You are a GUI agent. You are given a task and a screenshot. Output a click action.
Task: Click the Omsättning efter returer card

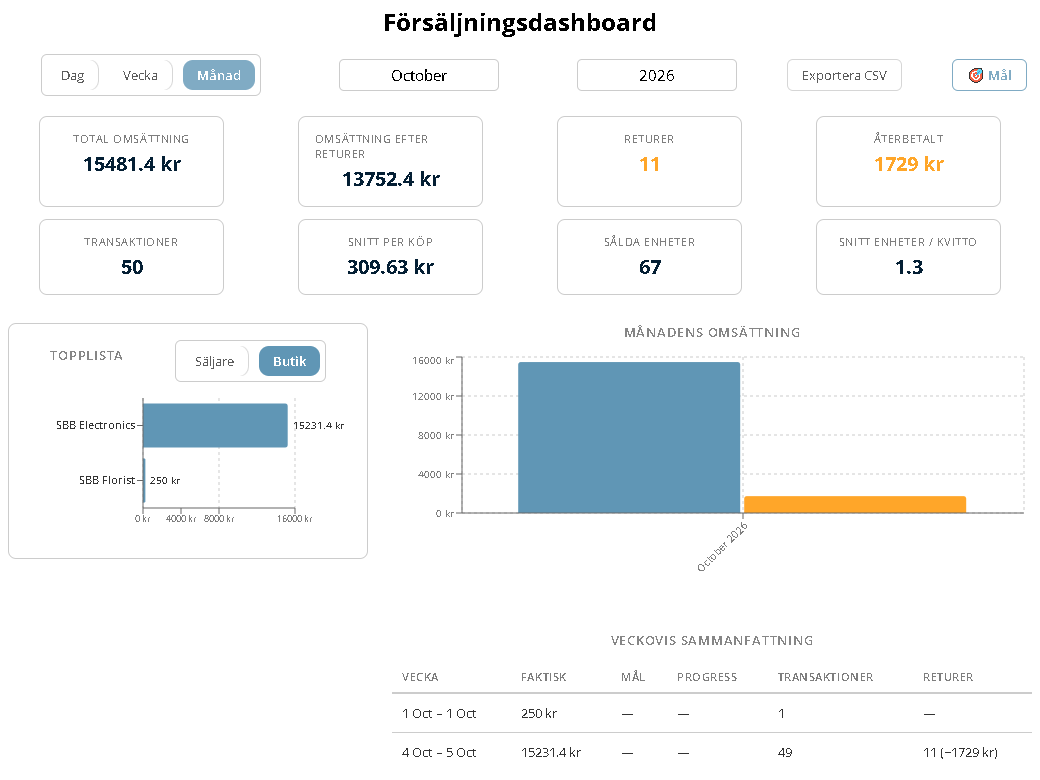[x=390, y=162]
